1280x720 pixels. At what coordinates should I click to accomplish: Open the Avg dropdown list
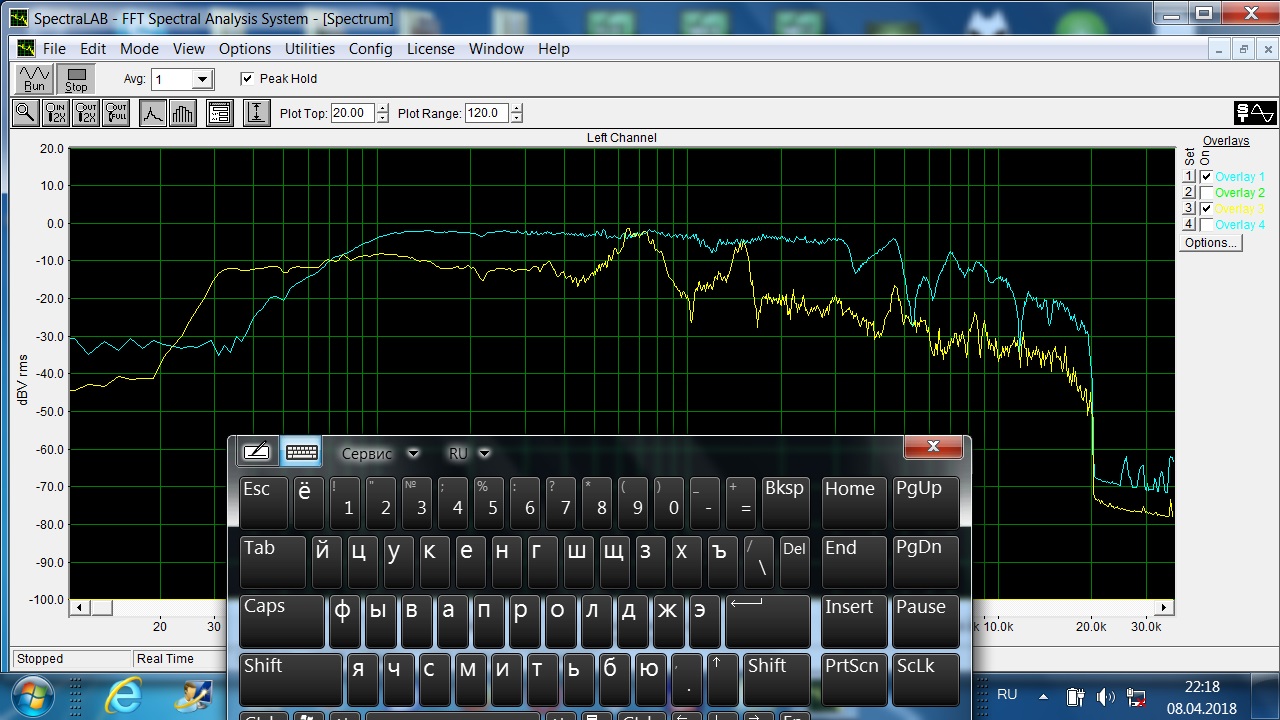[202, 79]
